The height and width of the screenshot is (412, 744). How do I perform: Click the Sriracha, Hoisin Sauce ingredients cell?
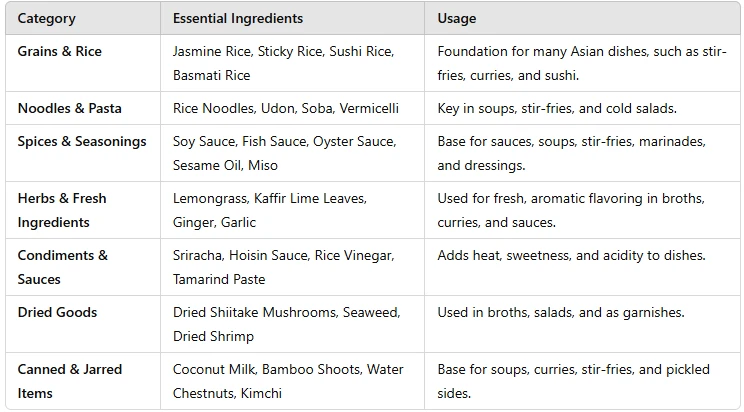[292, 267]
